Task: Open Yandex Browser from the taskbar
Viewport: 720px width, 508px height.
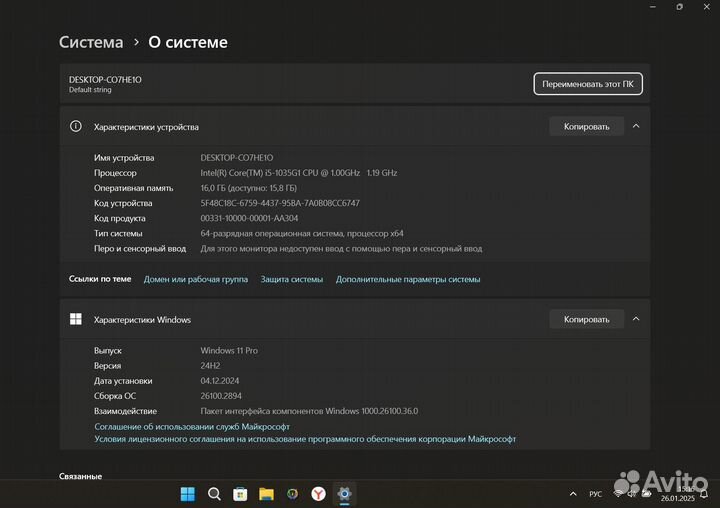Action: 318,494
